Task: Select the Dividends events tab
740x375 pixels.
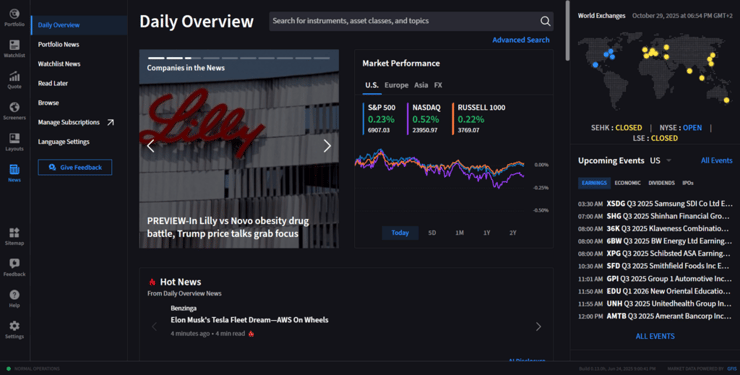Action: pos(661,183)
